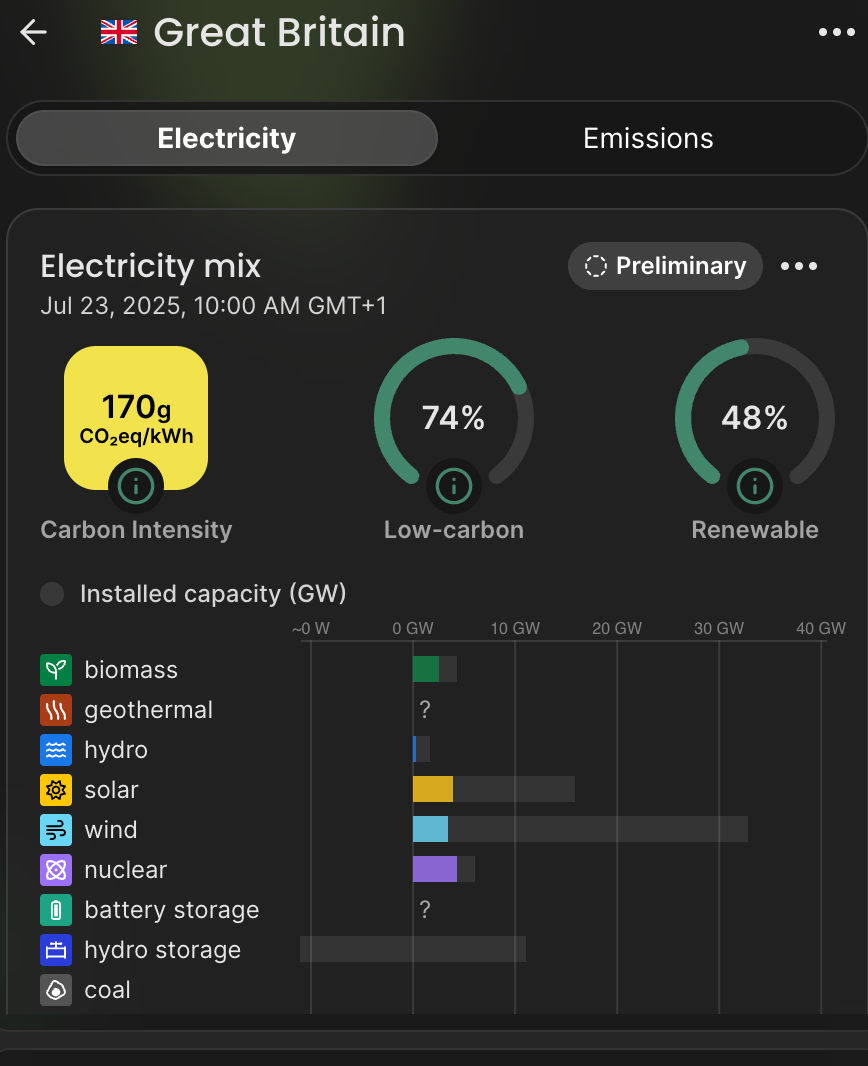Open Carbon Intensity info icon
This screenshot has width=868, height=1066.
pyautogui.click(x=136, y=486)
